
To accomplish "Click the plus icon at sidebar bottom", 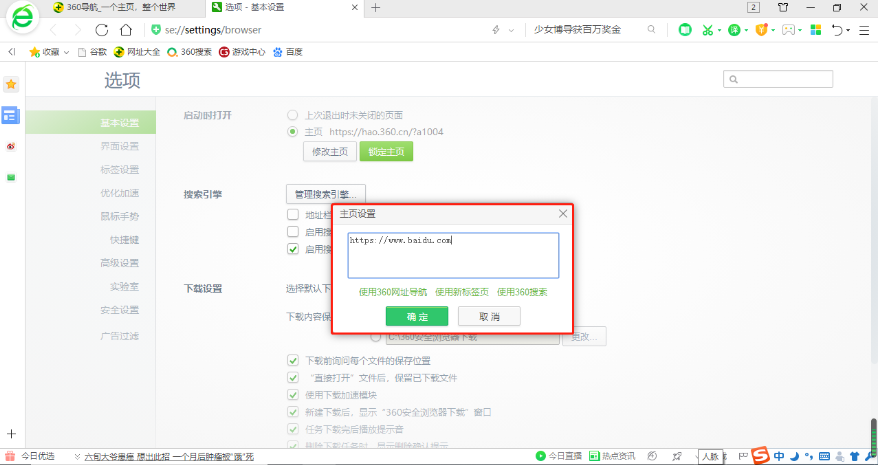I will click(11, 434).
